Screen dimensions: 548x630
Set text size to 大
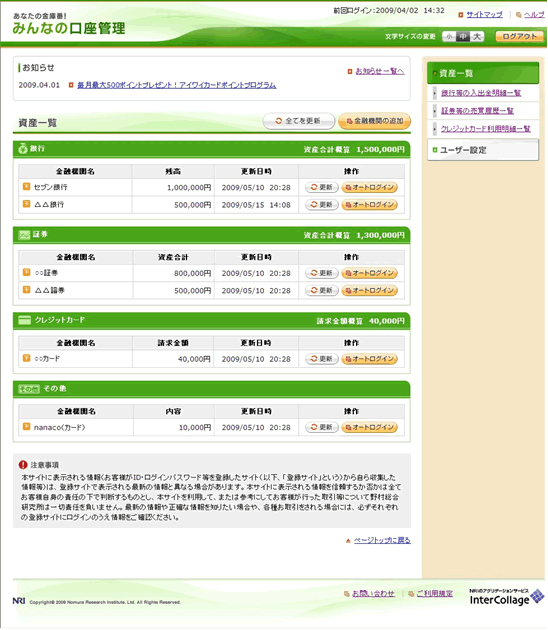476,37
